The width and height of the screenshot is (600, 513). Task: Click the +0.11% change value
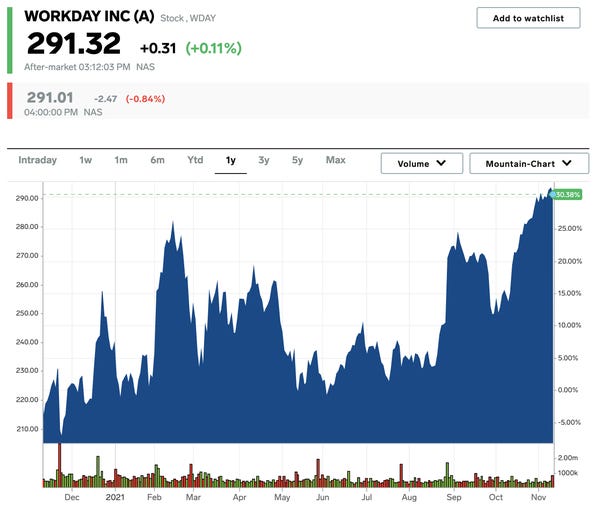pos(214,48)
